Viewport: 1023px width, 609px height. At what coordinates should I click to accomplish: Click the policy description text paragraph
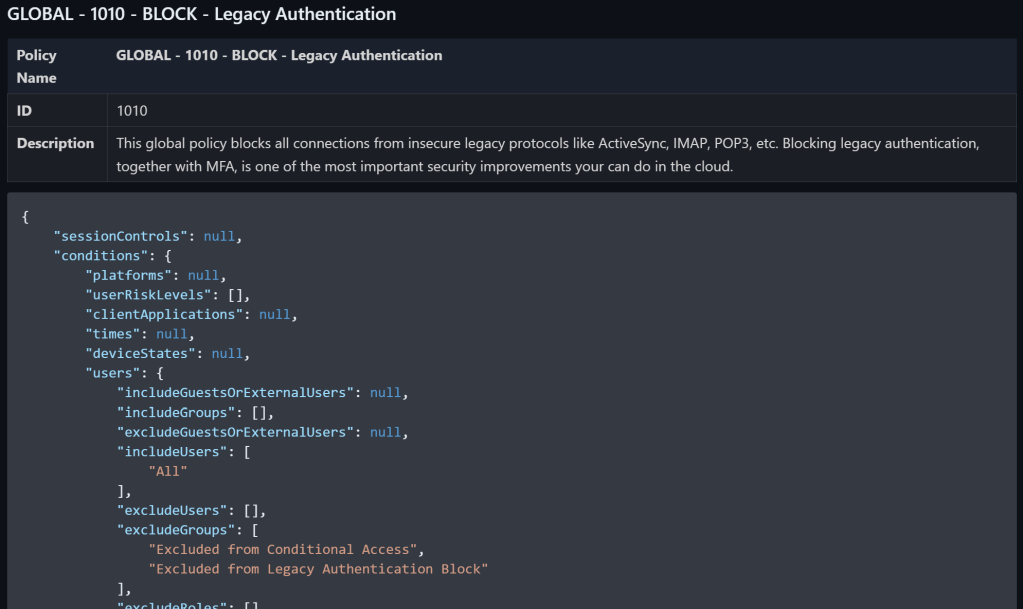(x=546, y=155)
